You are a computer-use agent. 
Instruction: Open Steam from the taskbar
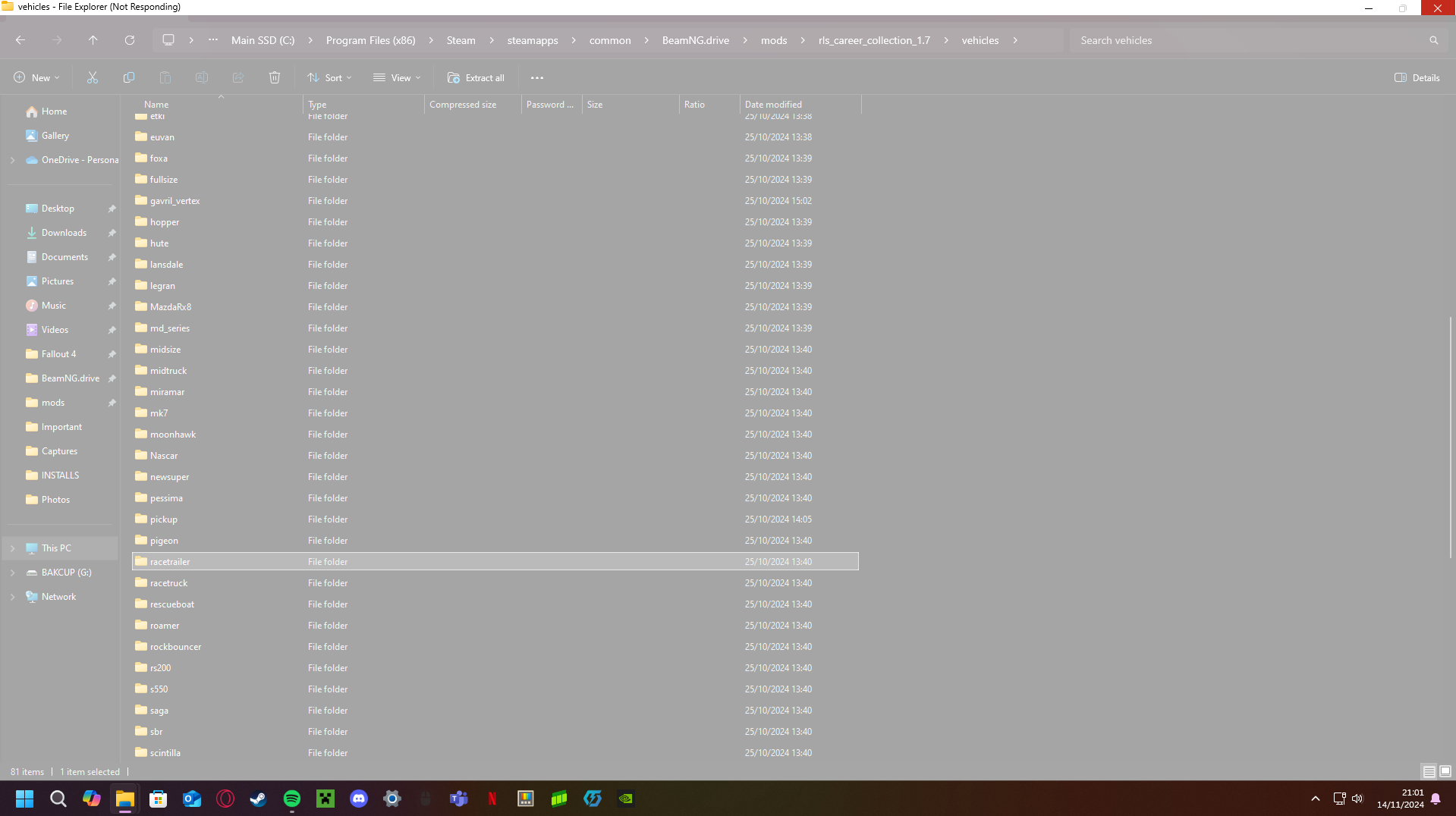(259, 799)
